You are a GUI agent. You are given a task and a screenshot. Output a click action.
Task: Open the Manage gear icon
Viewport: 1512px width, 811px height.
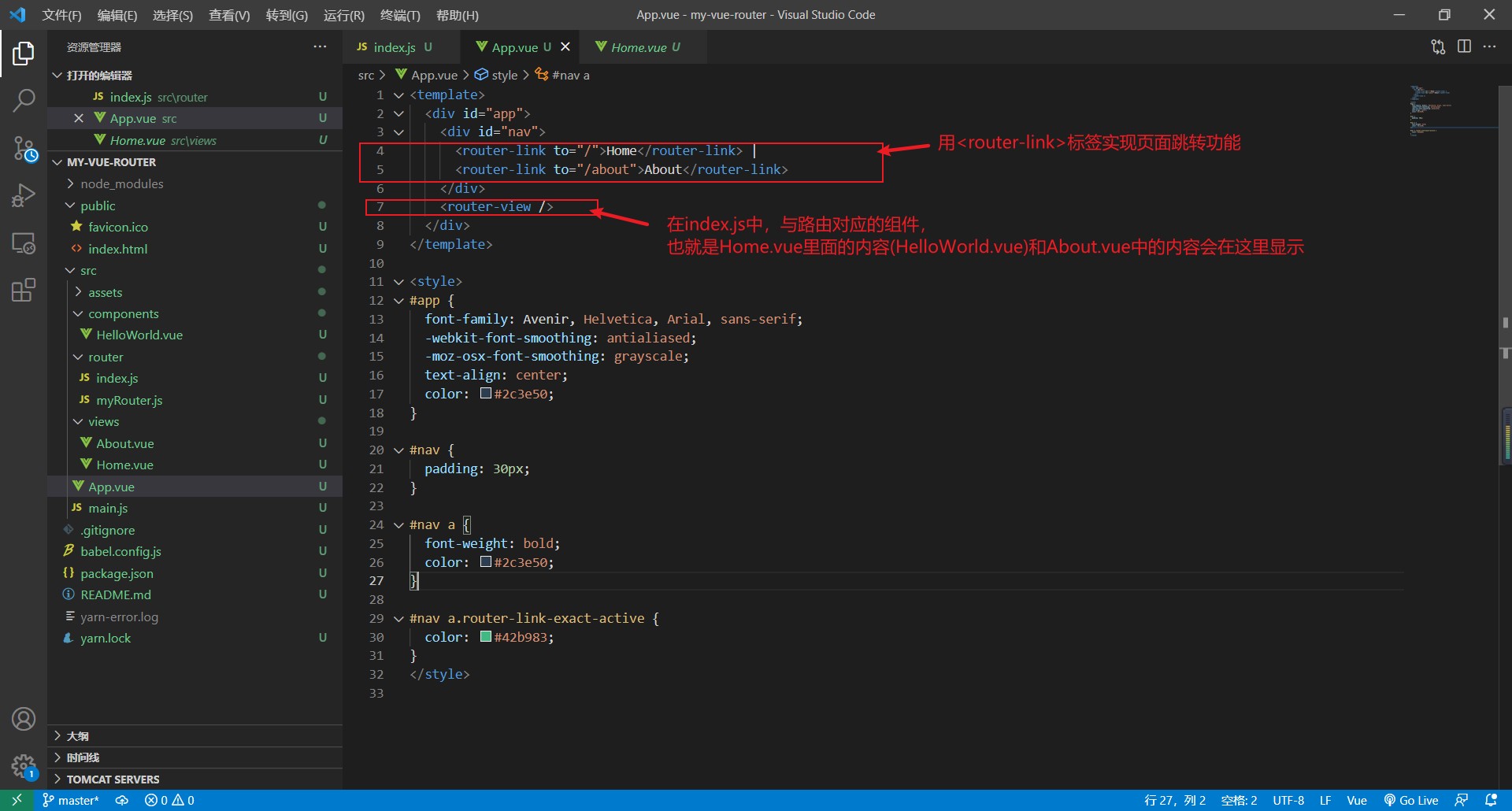(24, 766)
